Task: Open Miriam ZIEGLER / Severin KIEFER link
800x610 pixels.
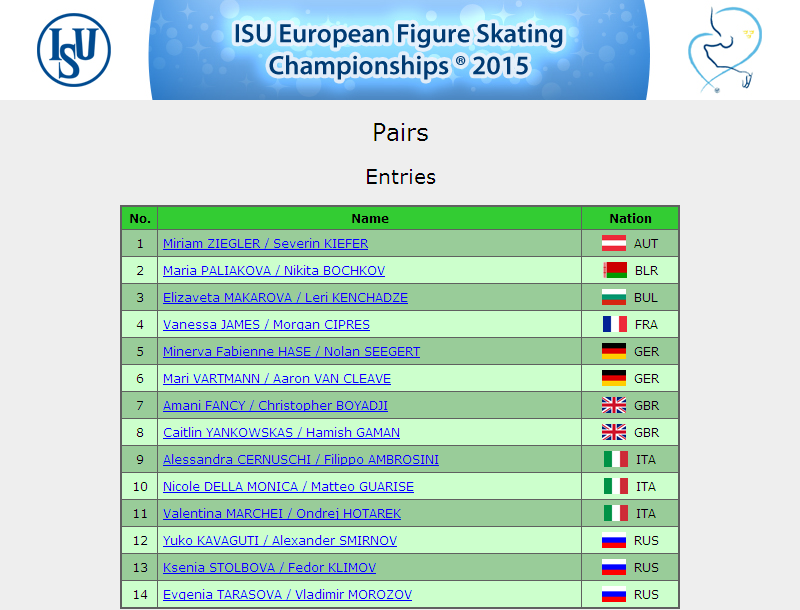Action: click(265, 244)
